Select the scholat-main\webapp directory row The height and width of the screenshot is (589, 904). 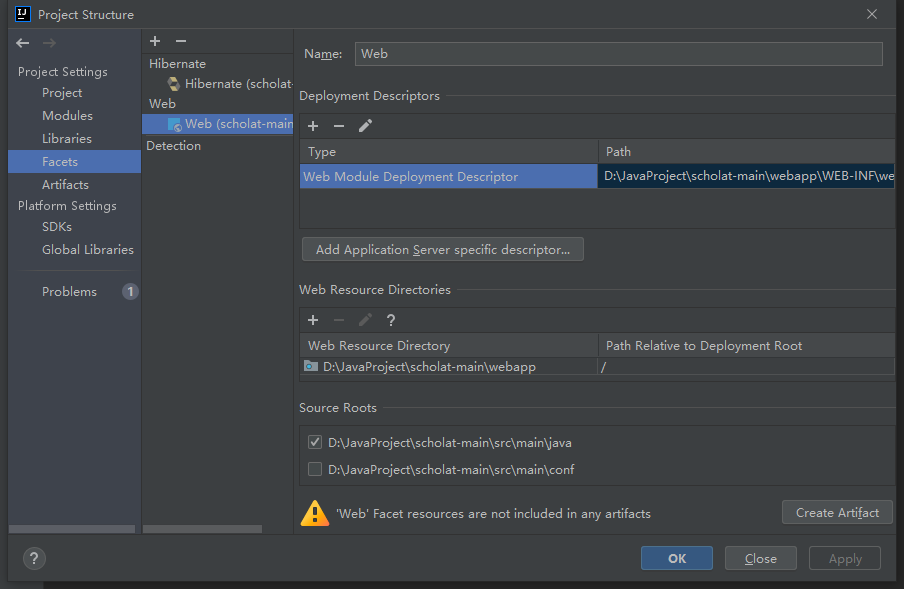click(x=449, y=367)
